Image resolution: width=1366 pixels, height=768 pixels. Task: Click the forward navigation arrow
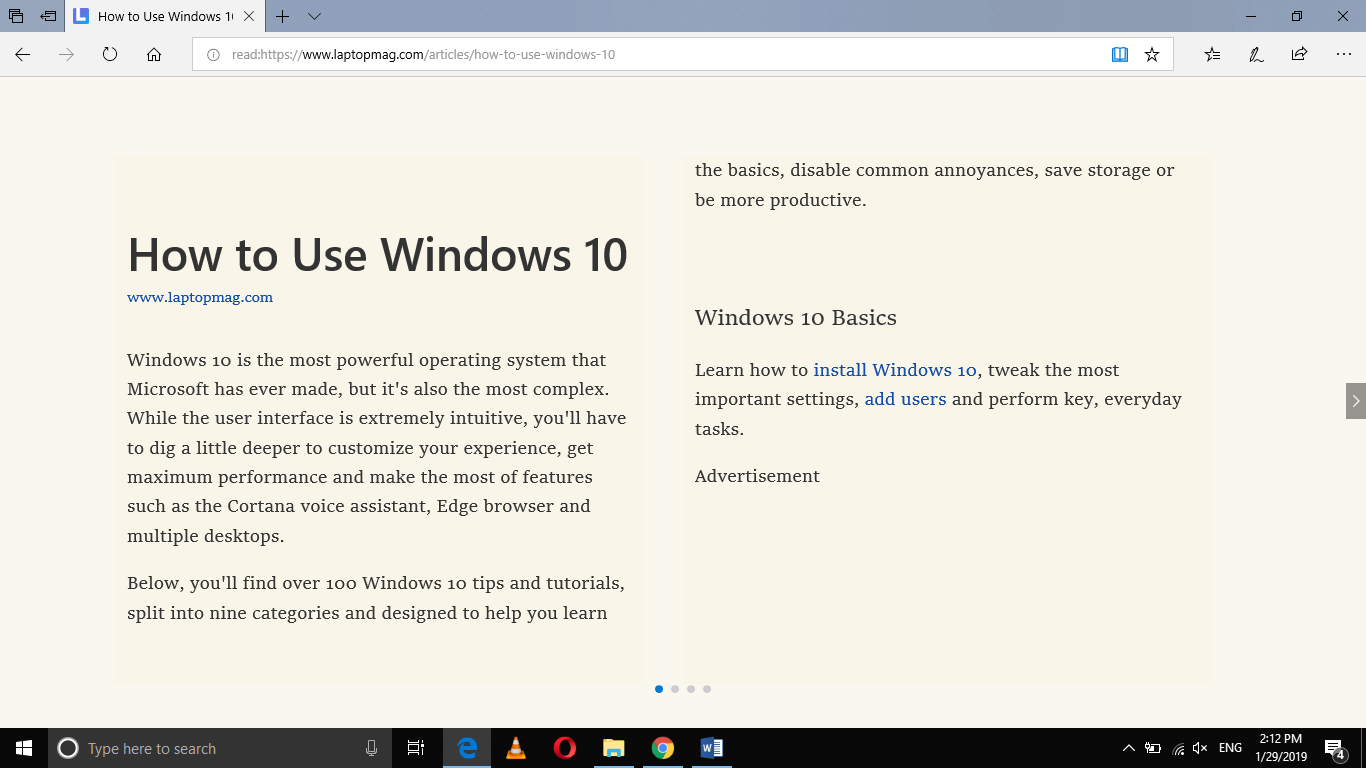click(66, 55)
